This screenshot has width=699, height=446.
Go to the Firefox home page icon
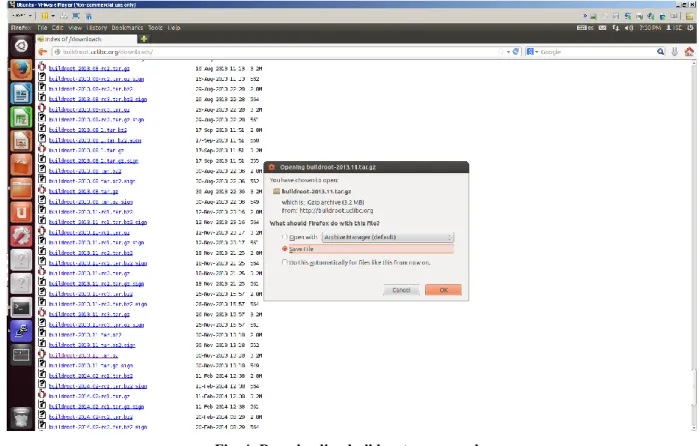689,52
